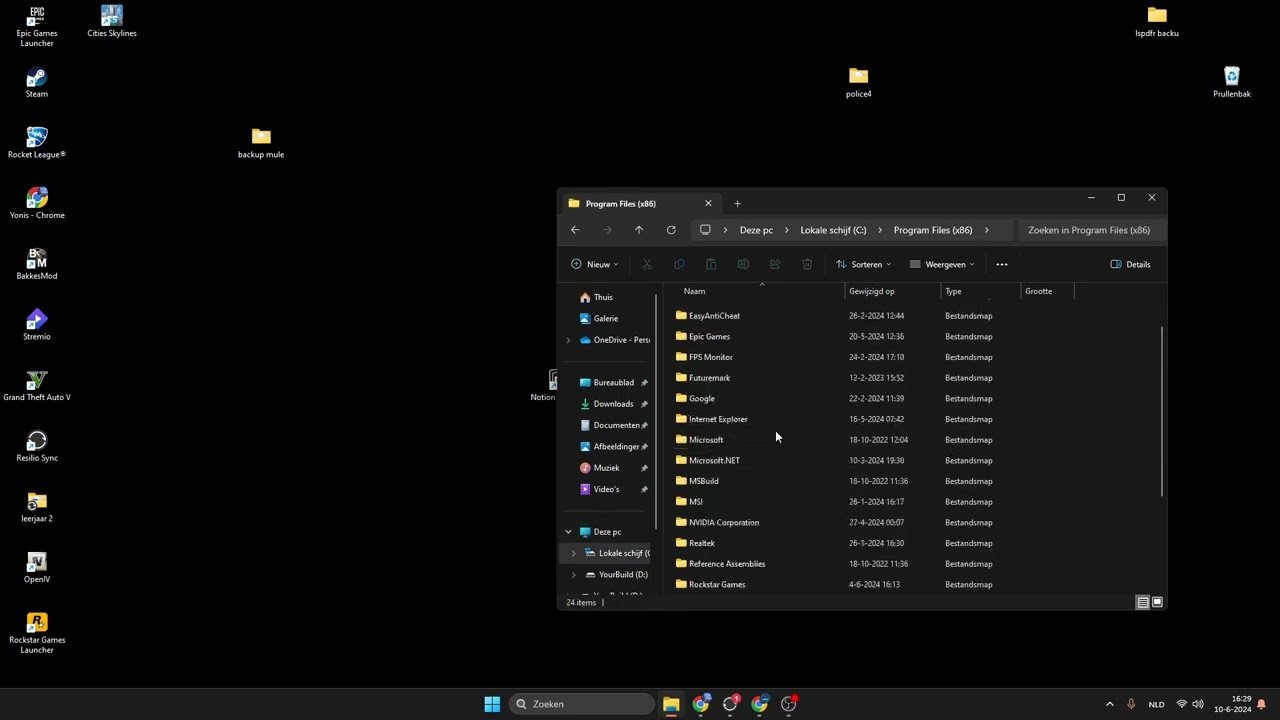The height and width of the screenshot is (720, 1280).
Task: Select the Rockstar Games Launcher desktop icon
Action: coord(37,633)
